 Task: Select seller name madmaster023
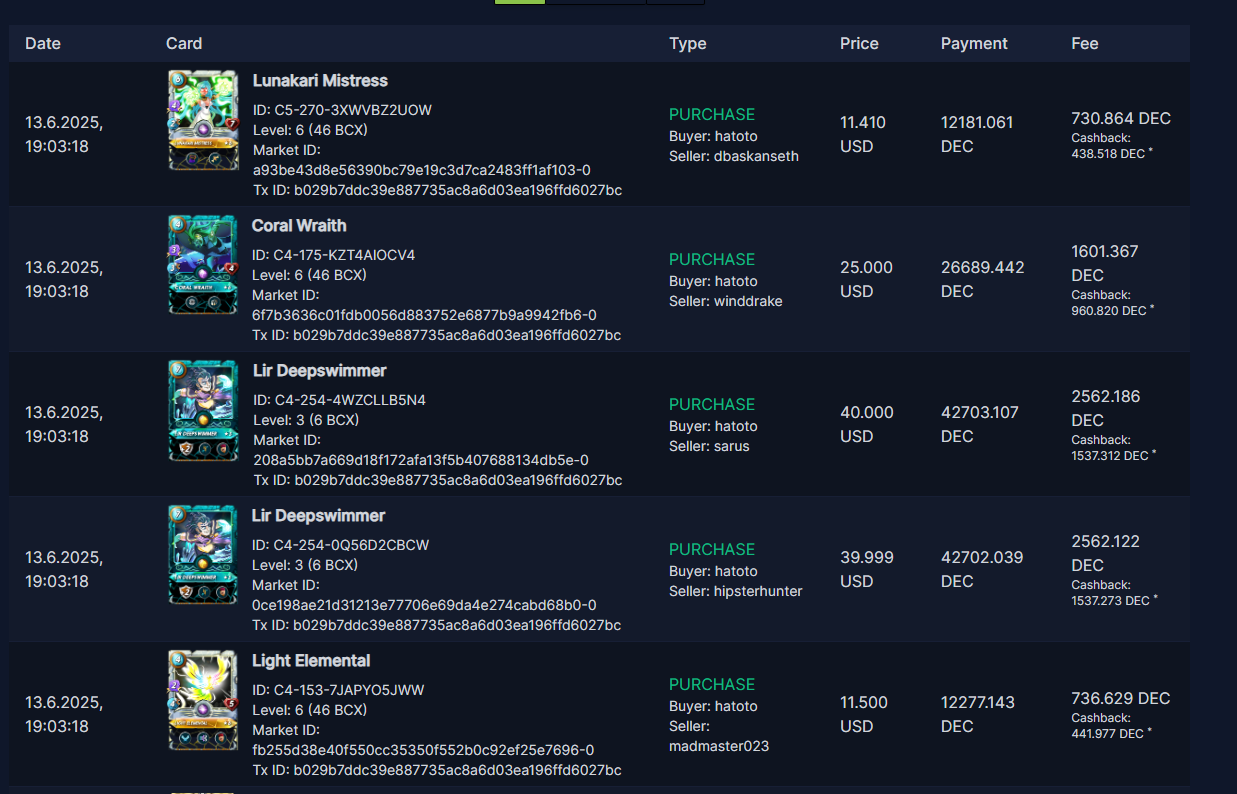point(719,746)
